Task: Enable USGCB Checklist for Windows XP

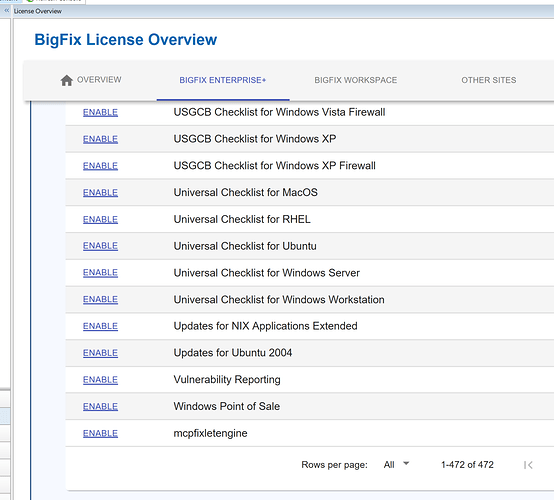Action: (x=100, y=139)
